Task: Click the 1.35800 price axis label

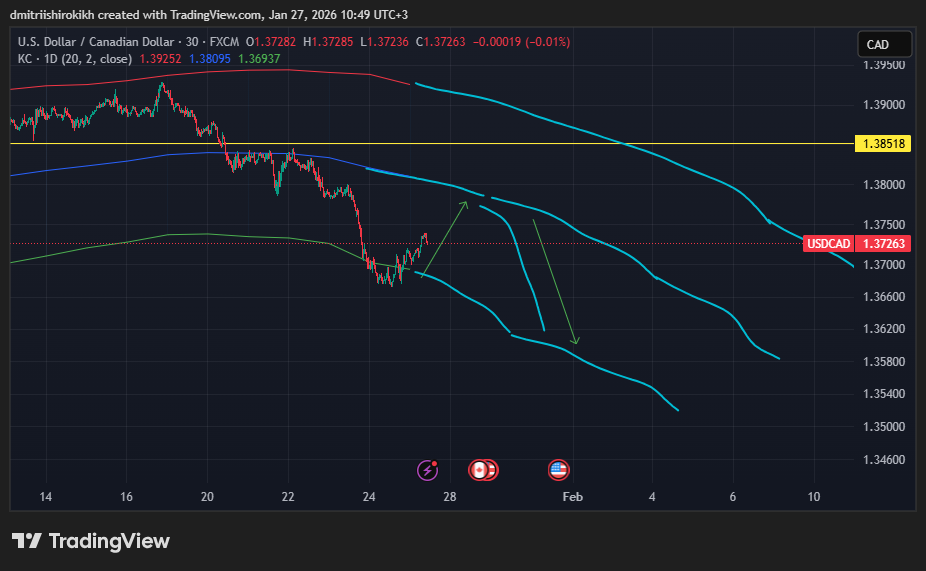Action: (x=883, y=361)
